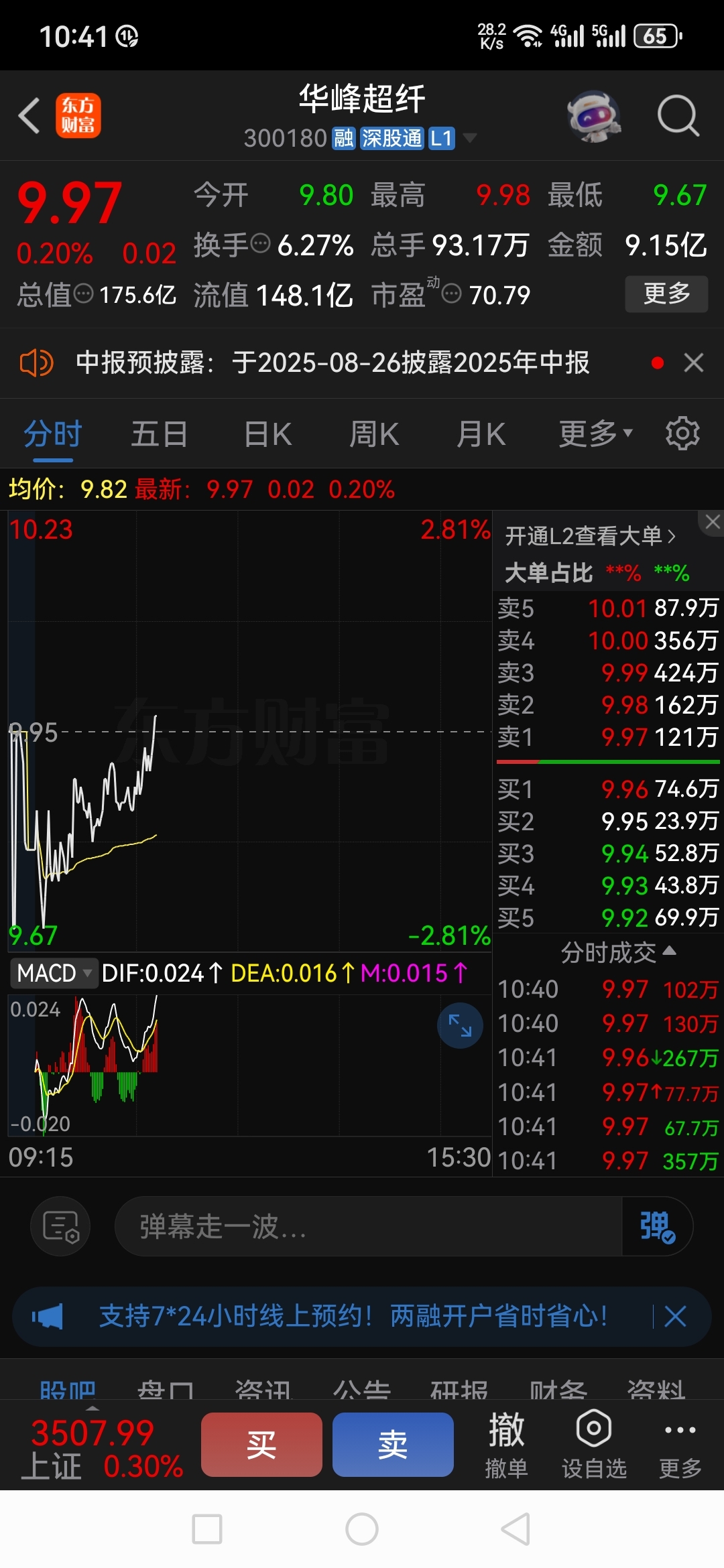Close the L2 large-order promo panel
This screenshot has width=724, height=1568.
(x=712, y=522)
